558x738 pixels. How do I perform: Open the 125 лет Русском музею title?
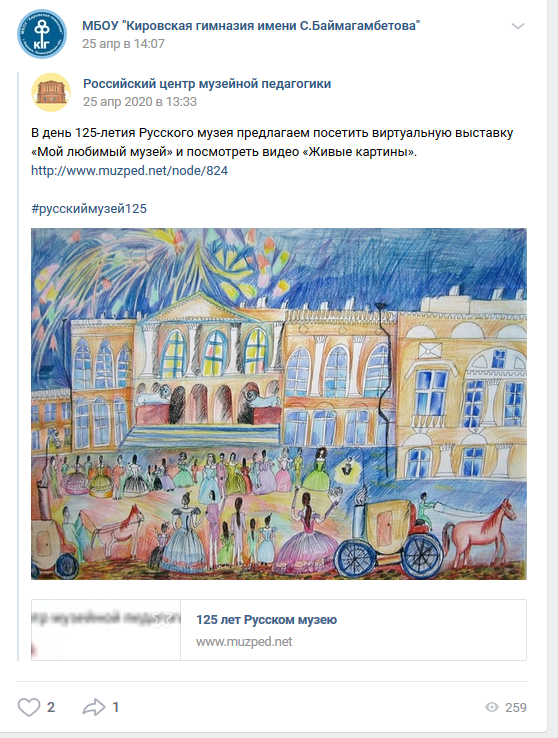(x=266, y=620)
